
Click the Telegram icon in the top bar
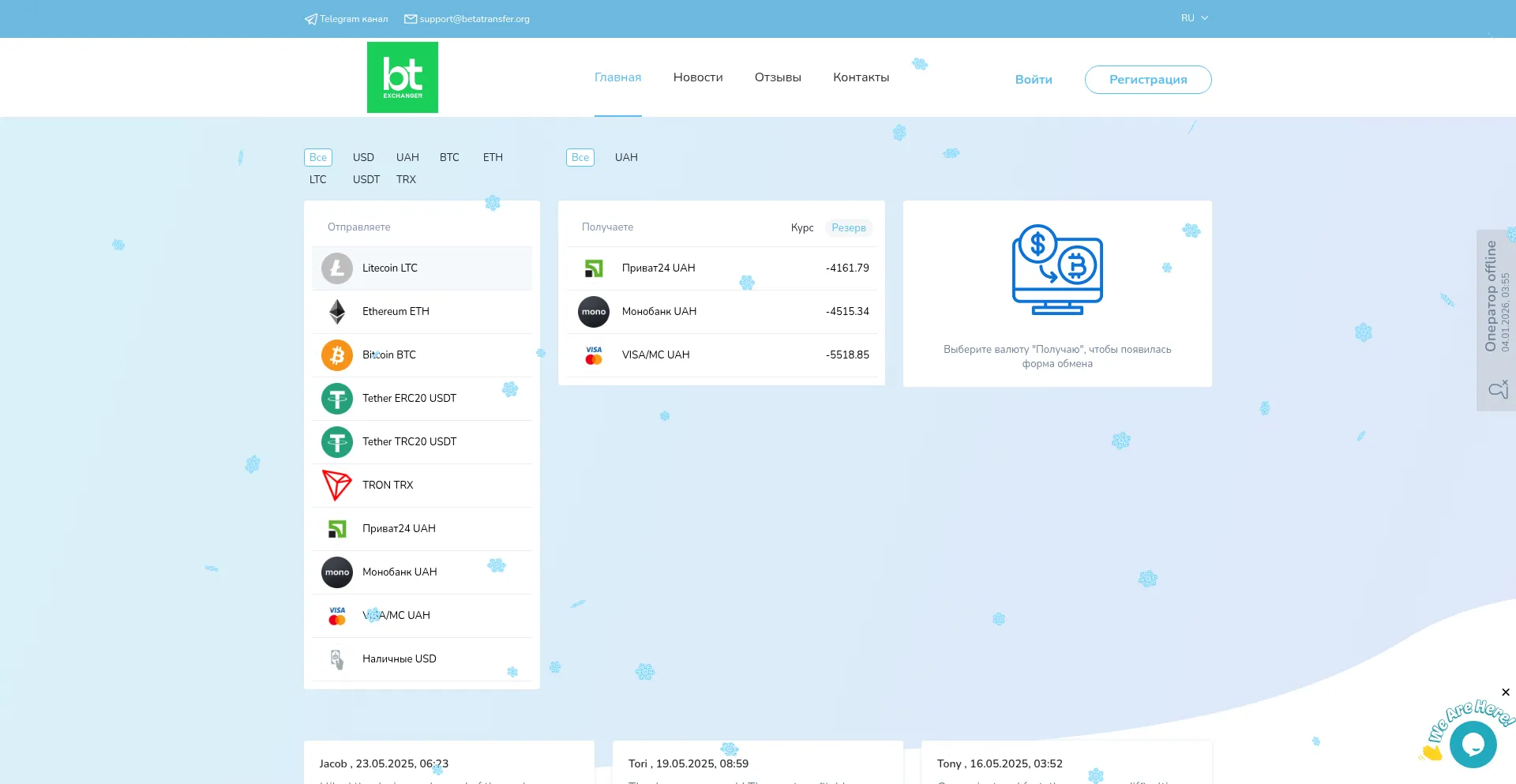click(310, 18)
